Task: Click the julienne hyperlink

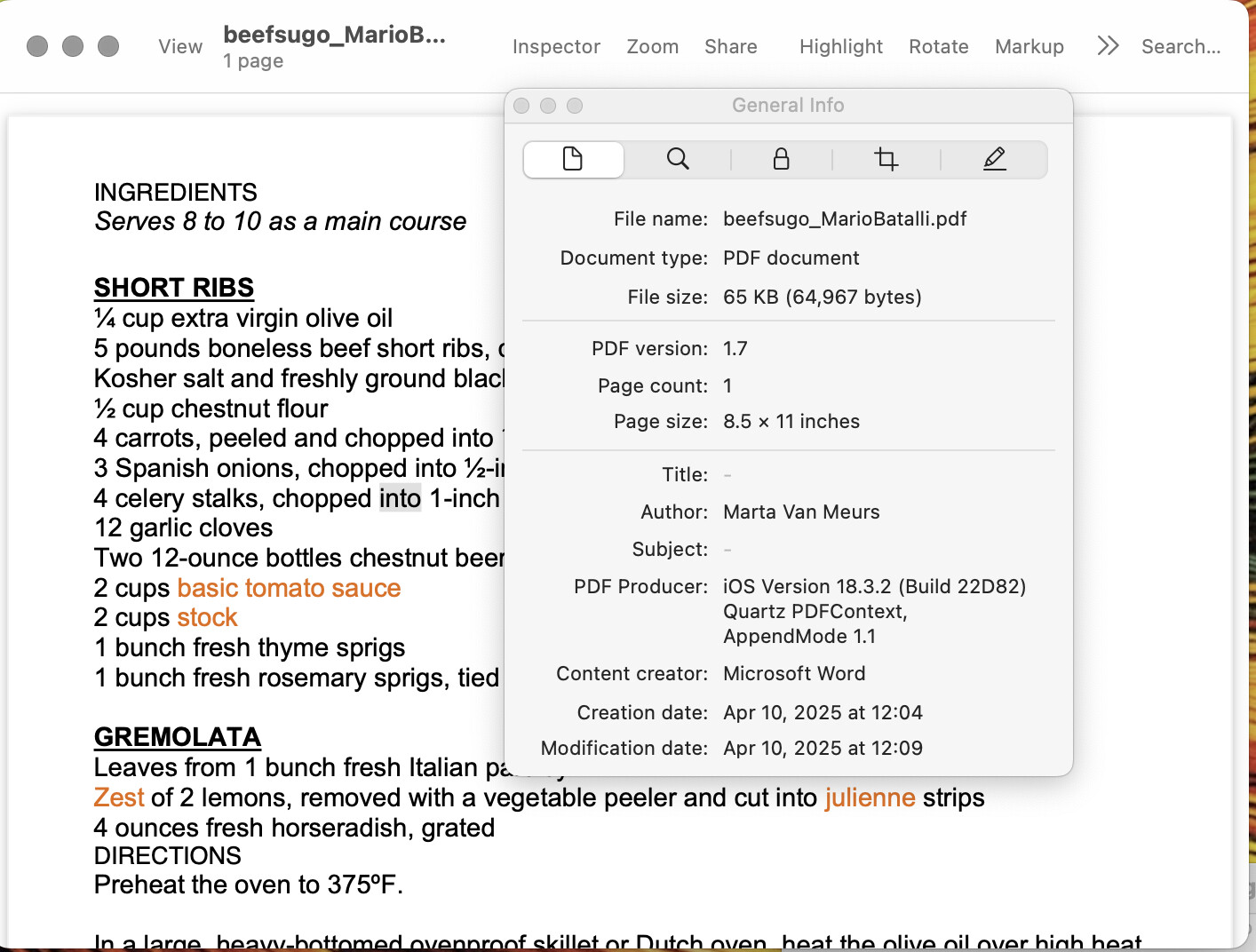Action: tap(869, 797)
